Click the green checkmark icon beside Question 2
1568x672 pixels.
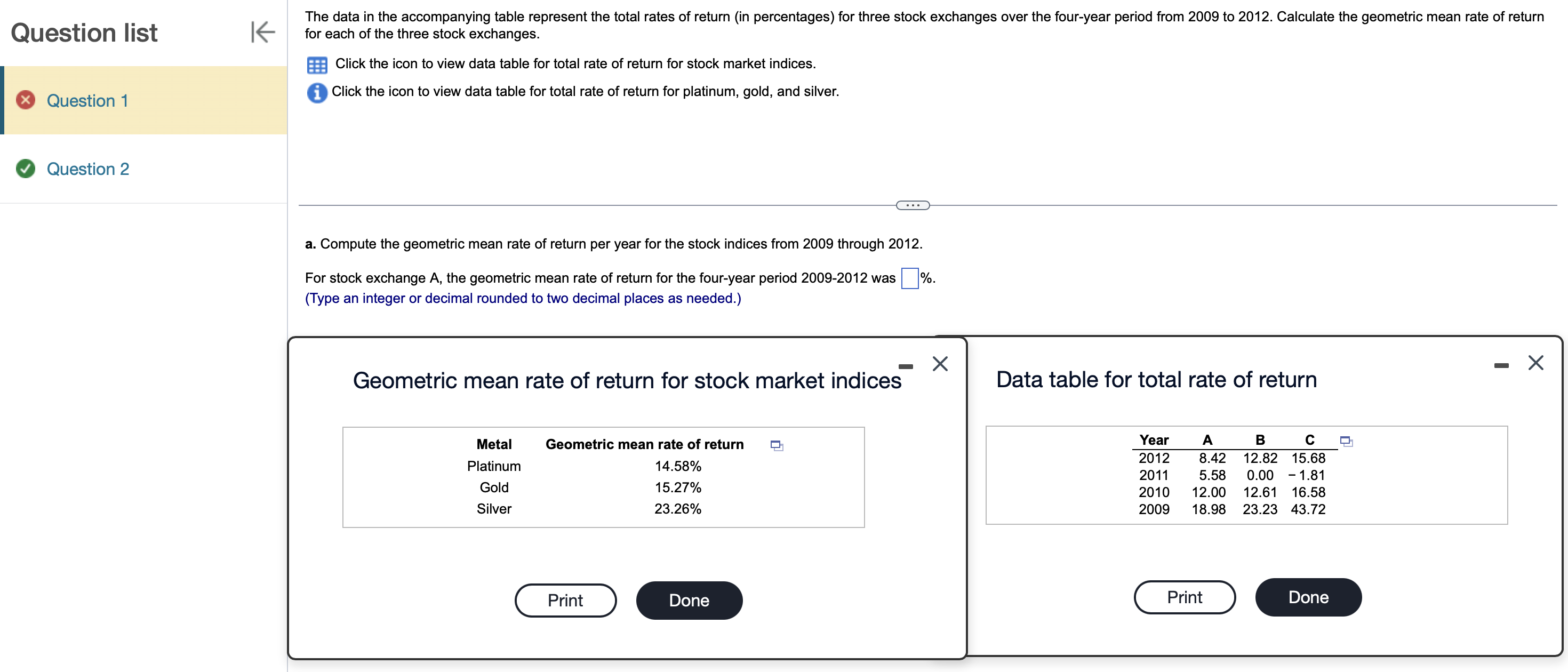click(x=25, y=169)
